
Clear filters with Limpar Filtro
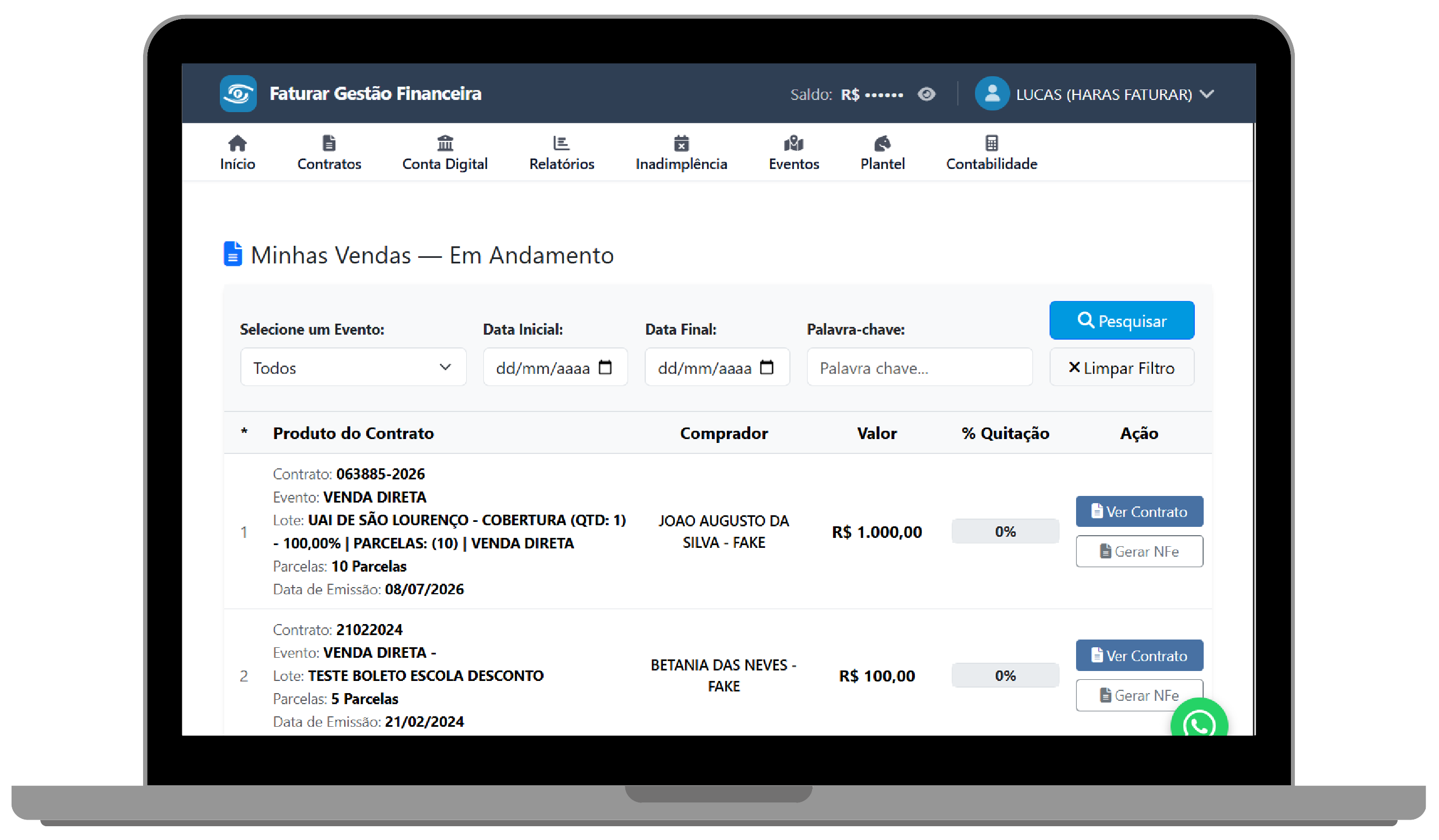1121,368
